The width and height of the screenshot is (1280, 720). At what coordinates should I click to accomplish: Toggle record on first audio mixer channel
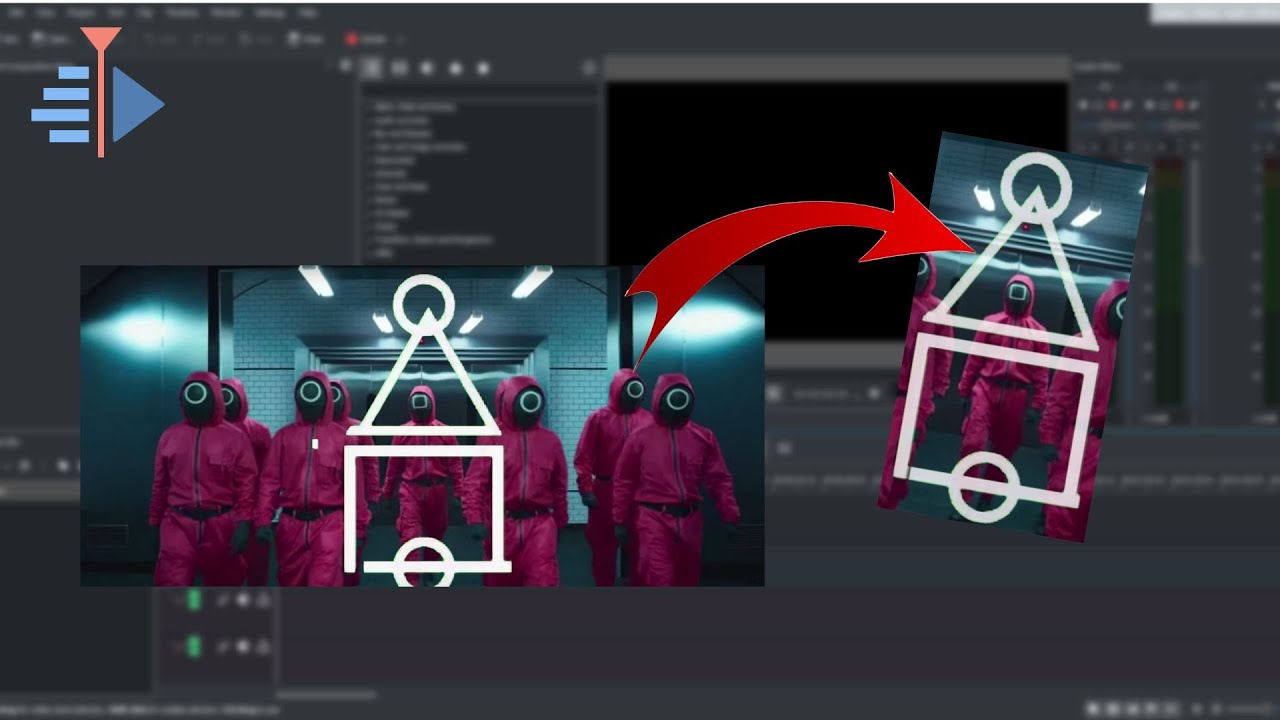1111,105
